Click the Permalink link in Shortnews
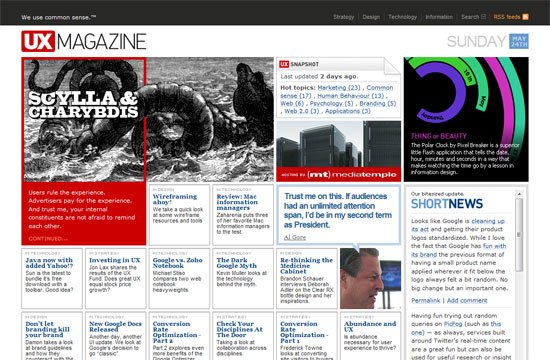 pos(425,301)
